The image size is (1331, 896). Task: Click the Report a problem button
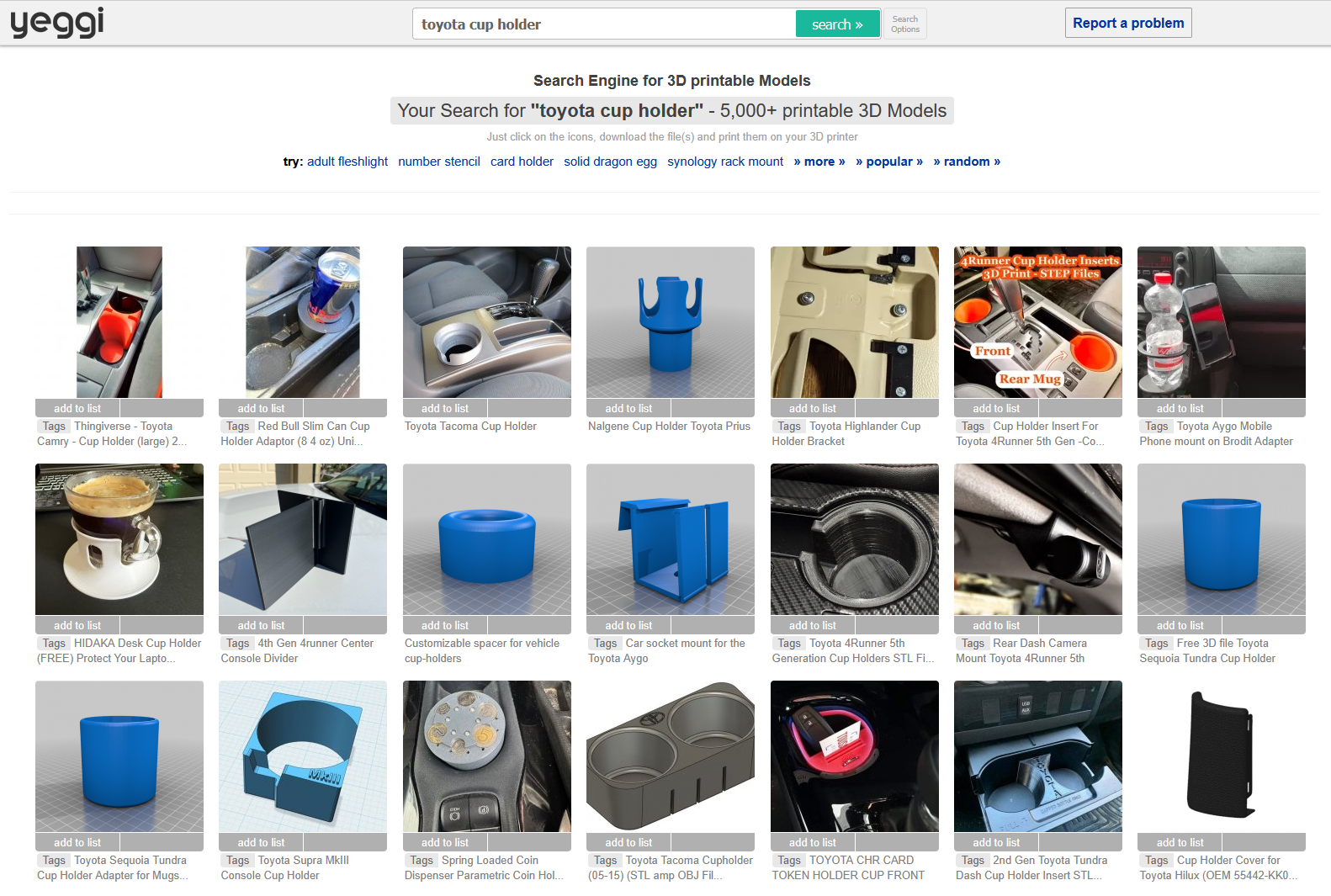1128,24
